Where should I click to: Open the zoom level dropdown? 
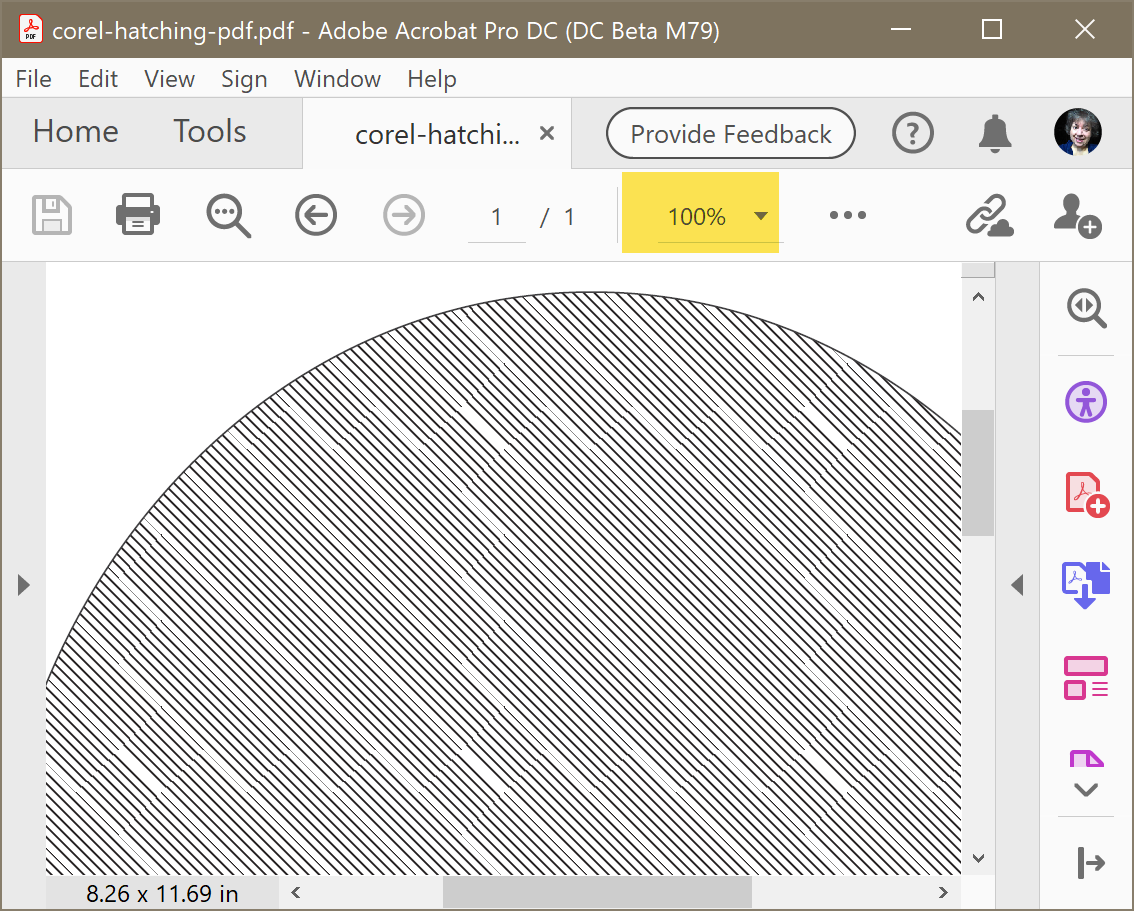tap(760, 213)
